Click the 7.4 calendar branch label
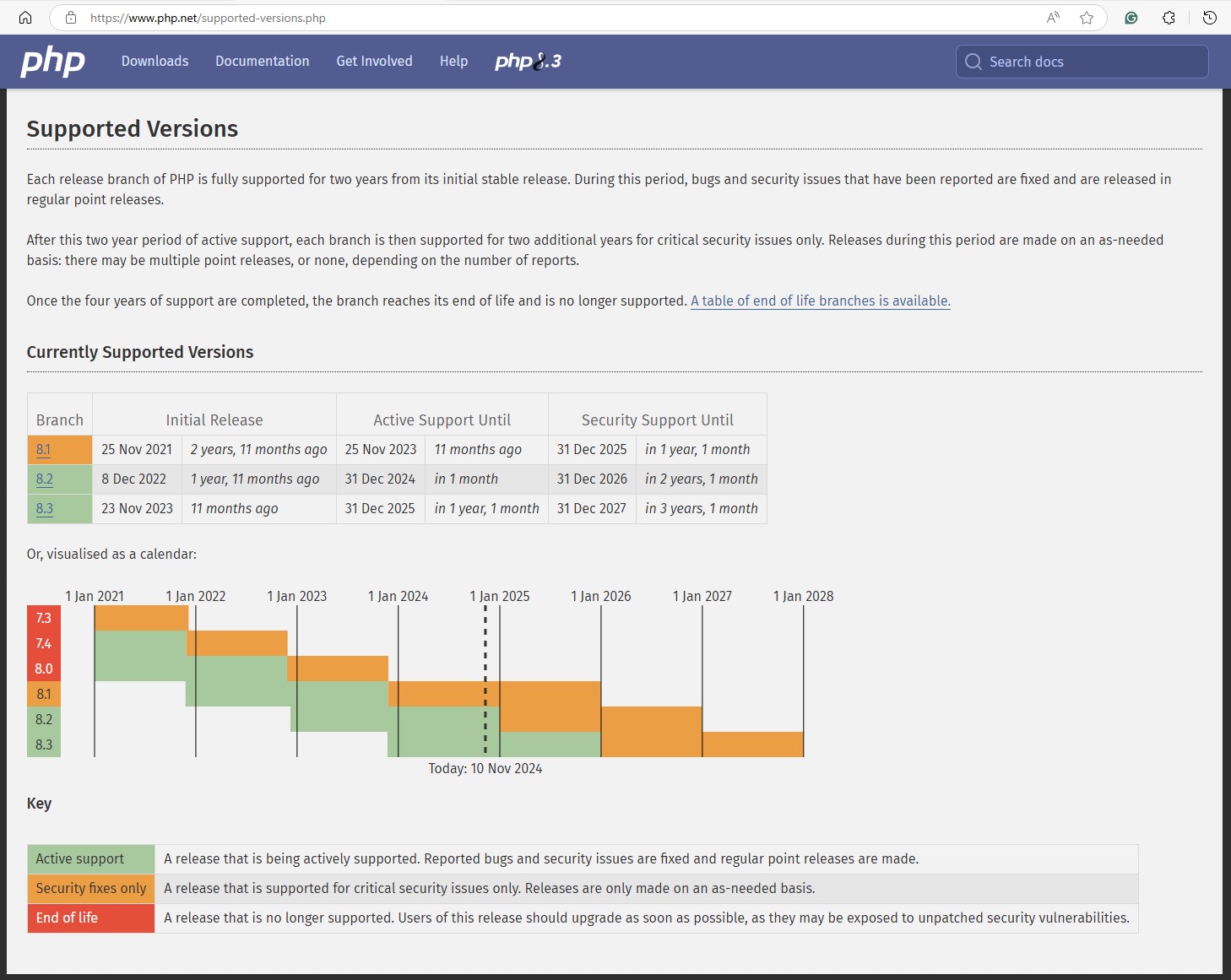1231x980 pixels. point(44,643)
